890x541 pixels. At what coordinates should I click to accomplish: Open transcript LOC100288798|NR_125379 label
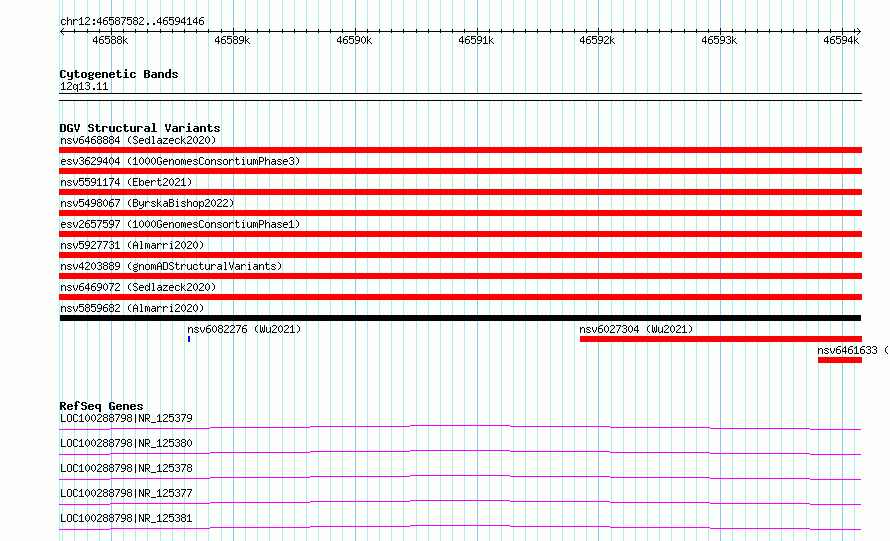(x=126, y=418)
